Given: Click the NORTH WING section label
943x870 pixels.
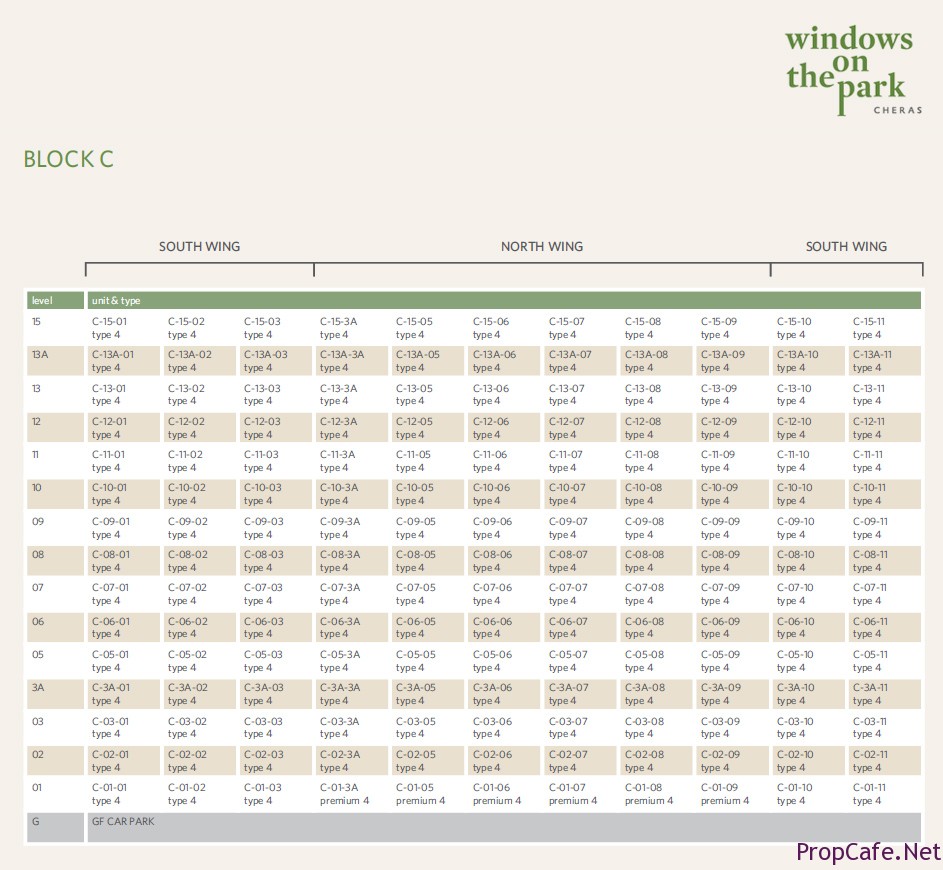Looking at the screenshot, I should point(541,246).
